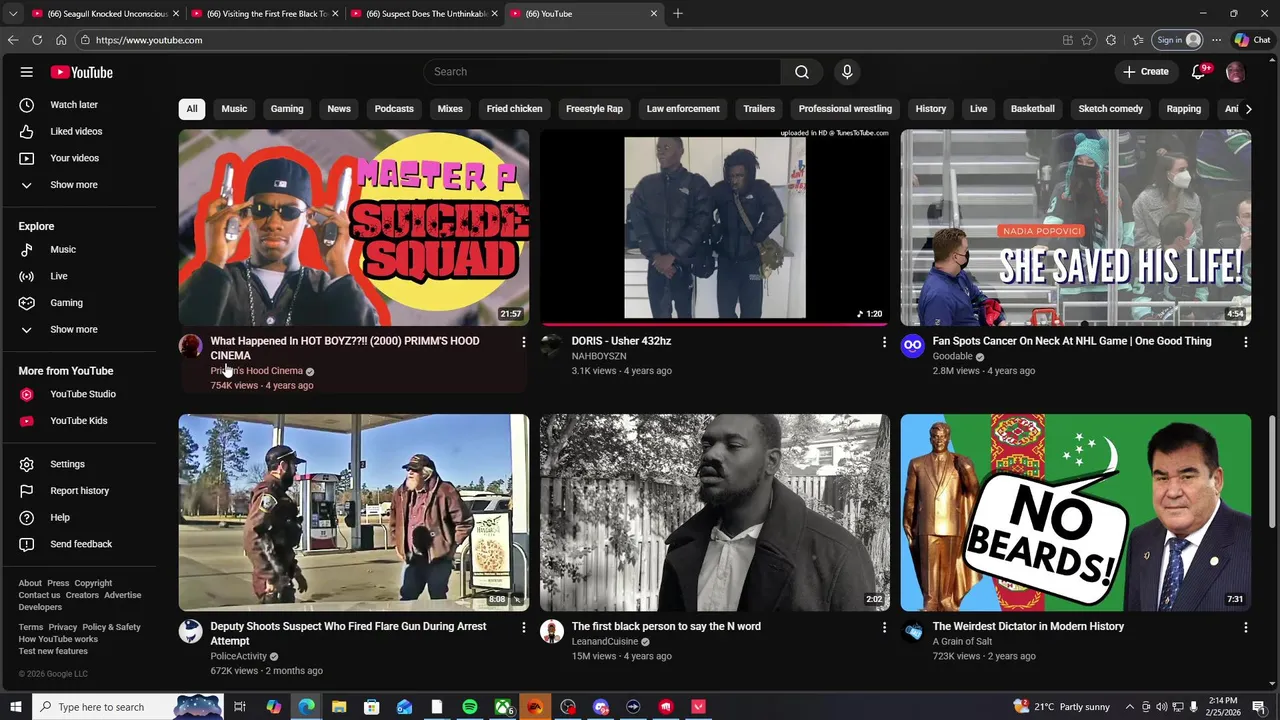Open a new browser tab with plus
Screen dimensions: 1280x720
click(678, 14)
